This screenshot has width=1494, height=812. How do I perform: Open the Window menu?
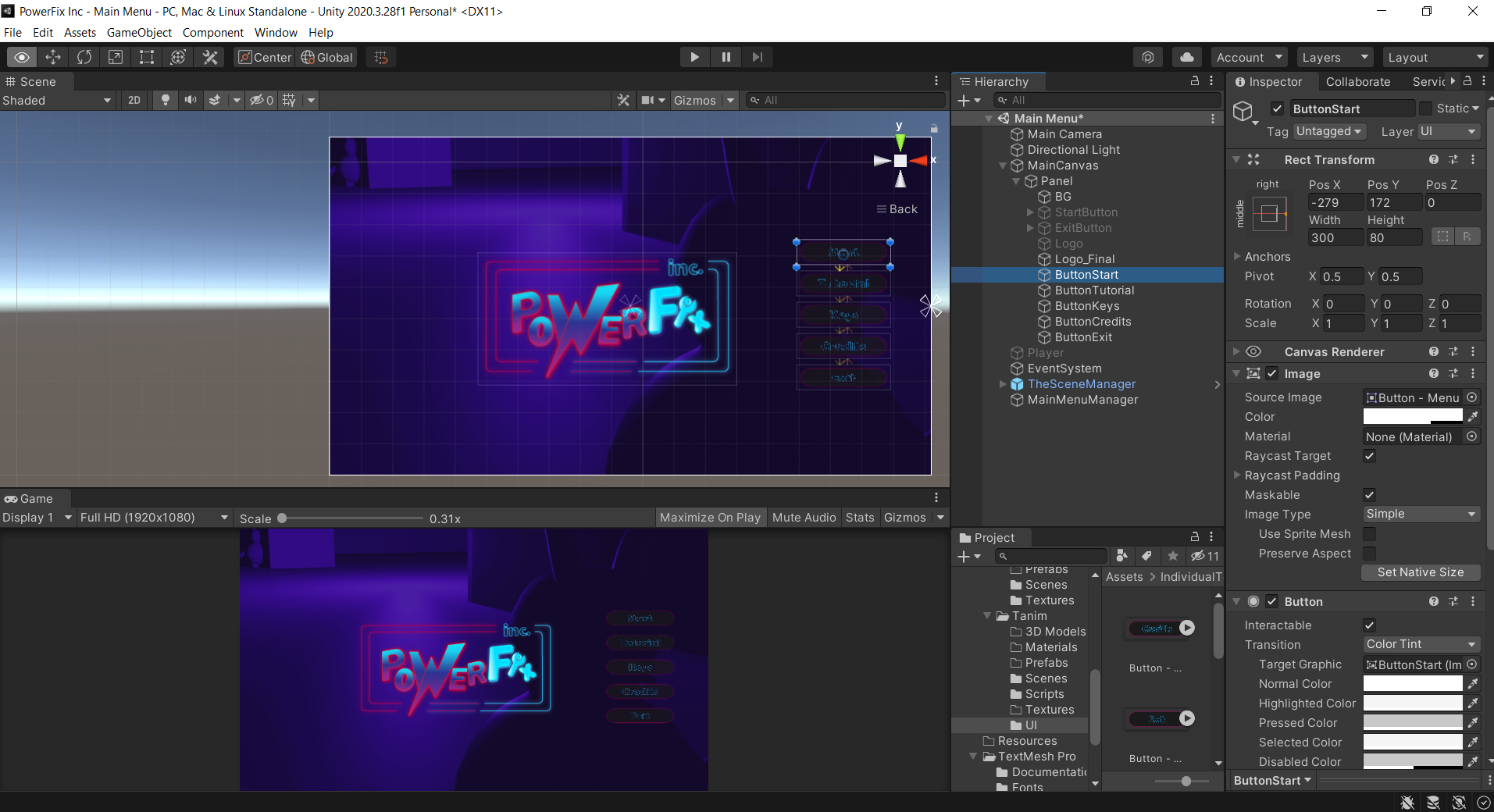coord(276,32)
